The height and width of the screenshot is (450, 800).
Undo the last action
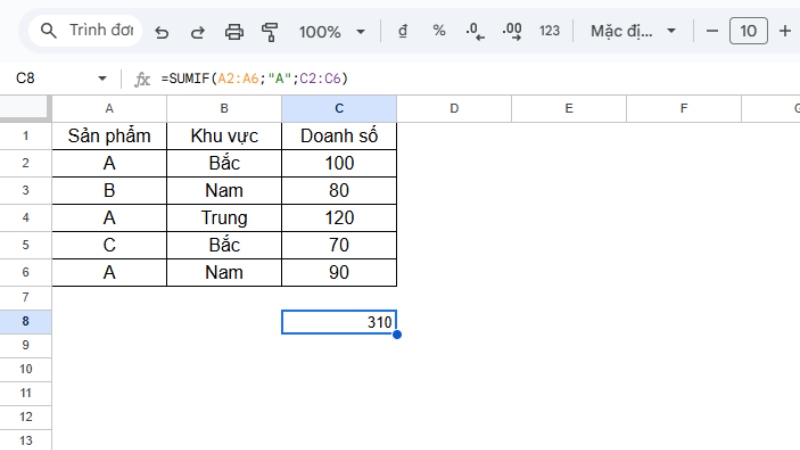coord(162,32)
